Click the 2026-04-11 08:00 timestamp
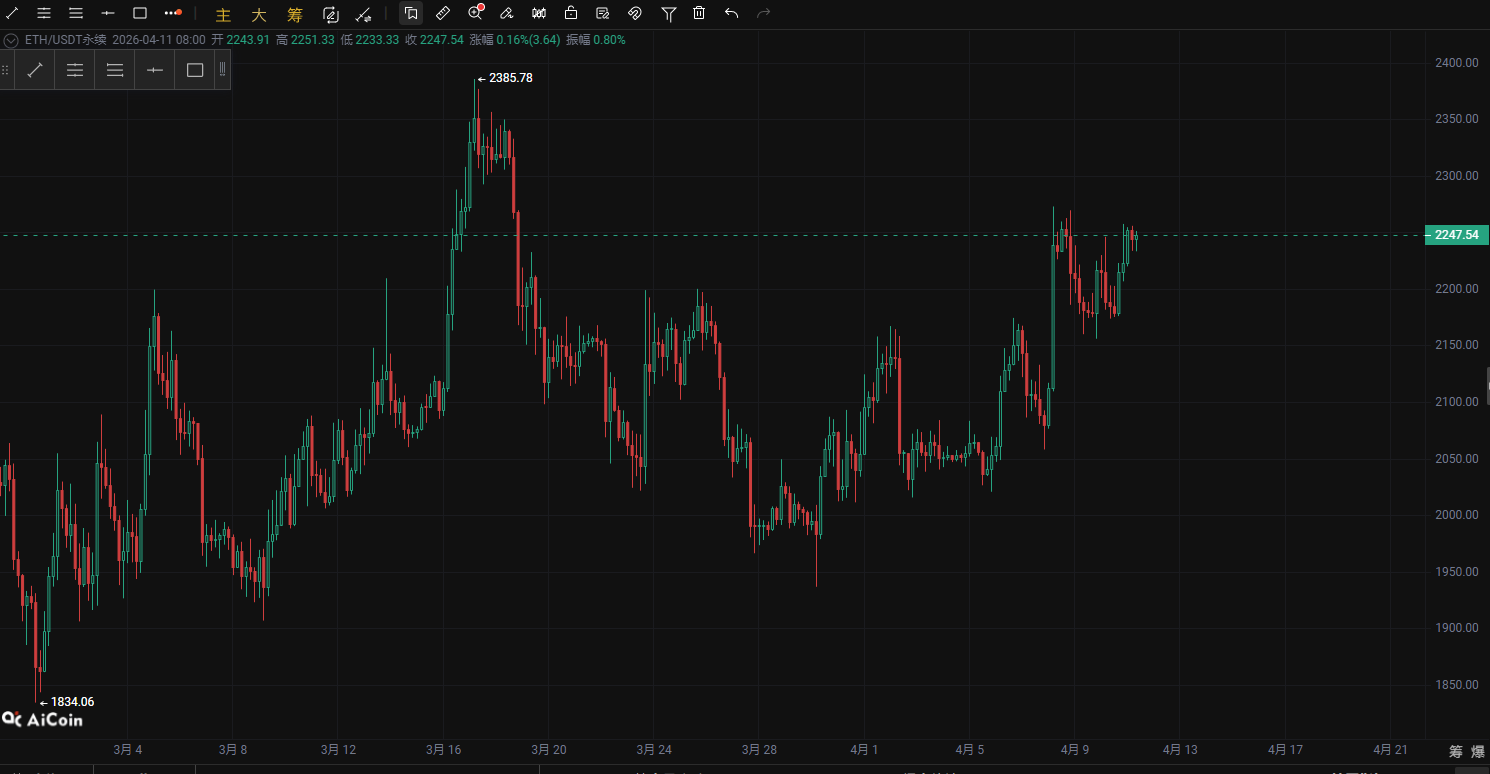This screenshot has width=1490, height=774. coord(158,40)
